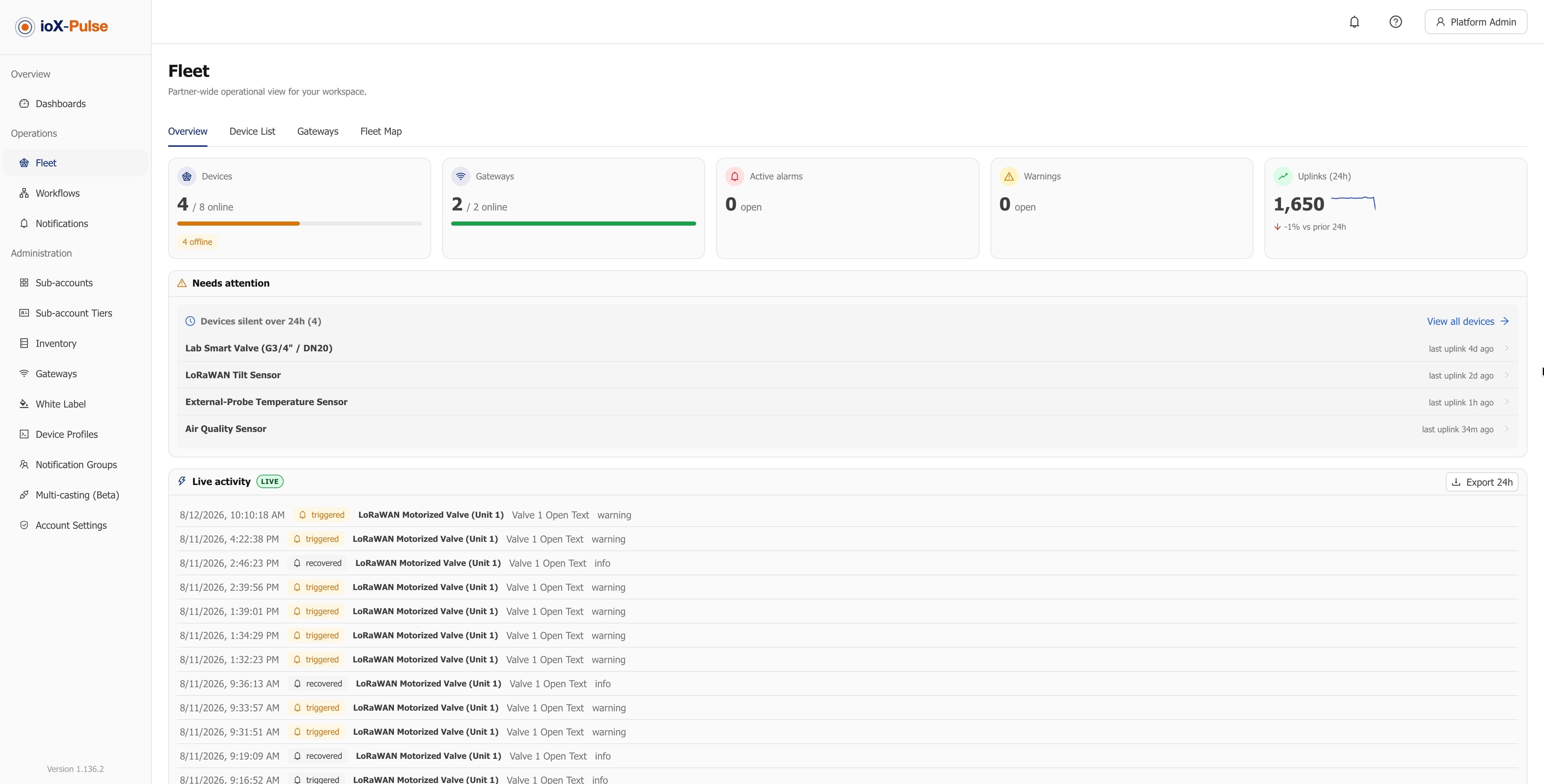Switch to the Gateways tab
Image resolution: width=1544 pixels, height=784 pixels.
(x=318, y=131)
